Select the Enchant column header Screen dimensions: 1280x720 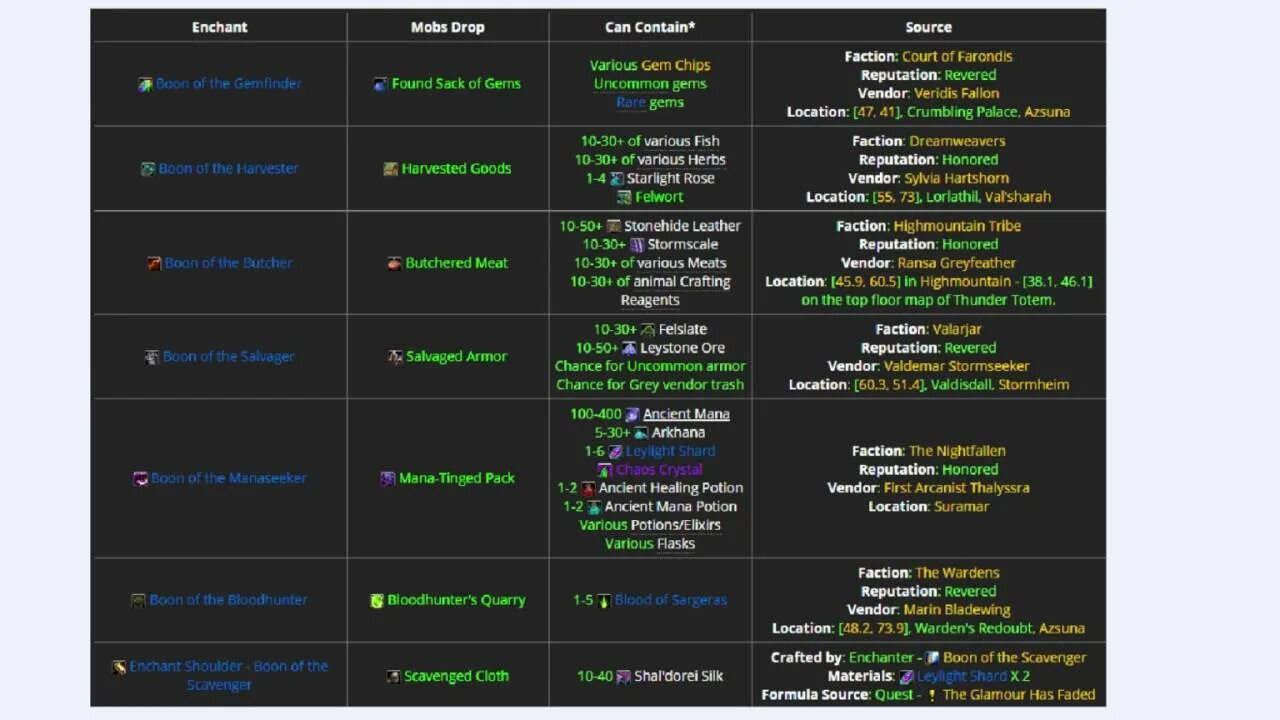tap(220, 27)
